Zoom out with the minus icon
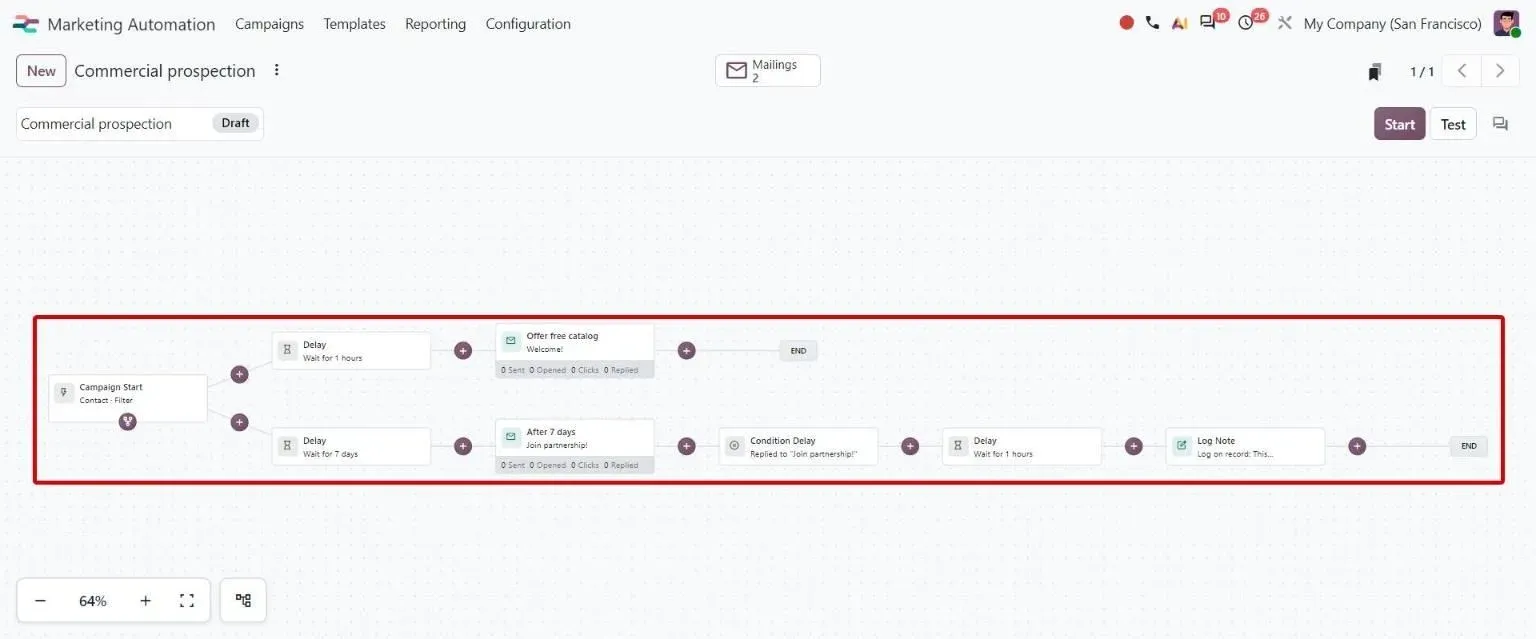This screenshot has width=1536, height=639. coord(40,601)
